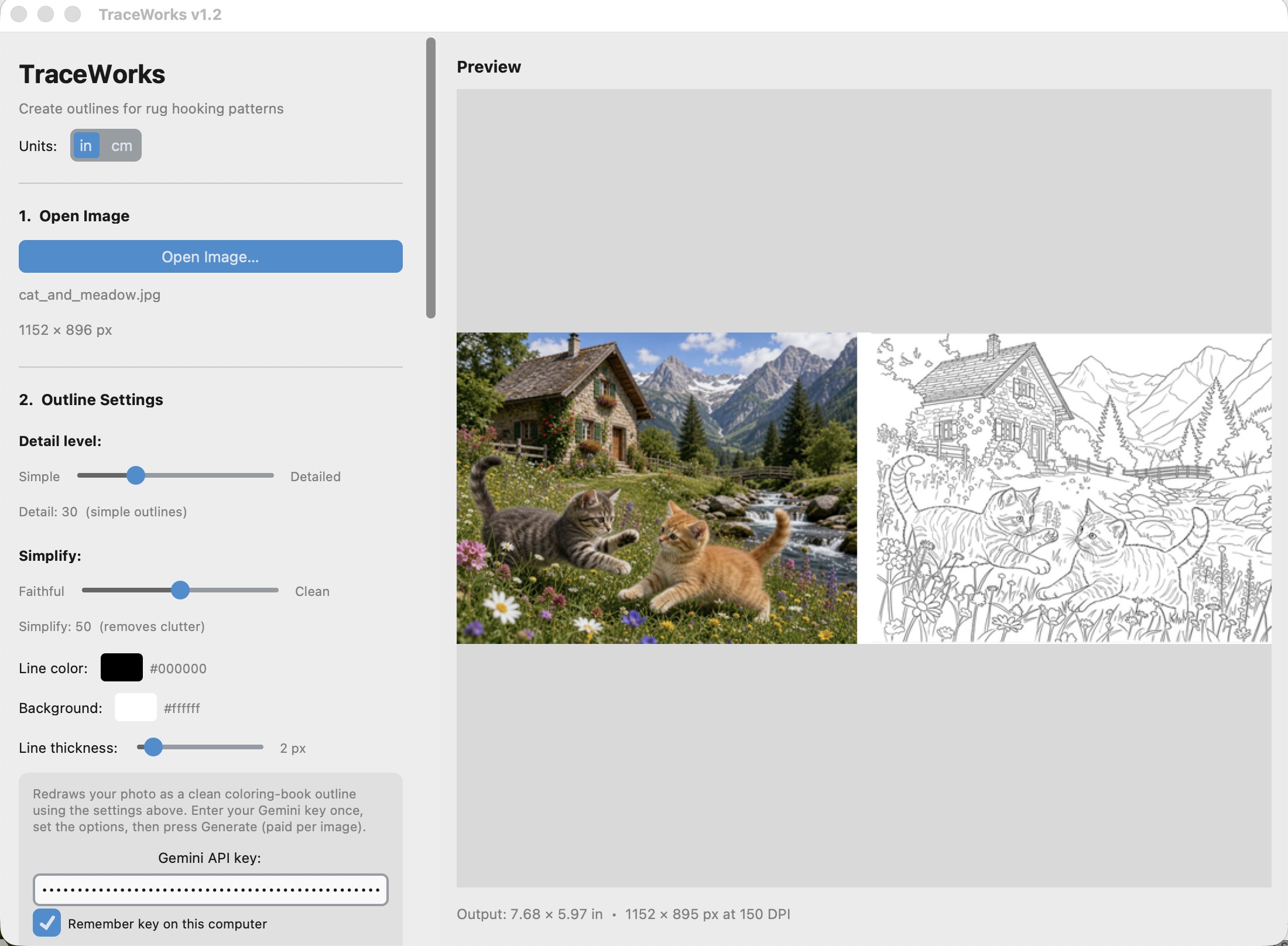Click the Simple slider end label

pos(39,477)
